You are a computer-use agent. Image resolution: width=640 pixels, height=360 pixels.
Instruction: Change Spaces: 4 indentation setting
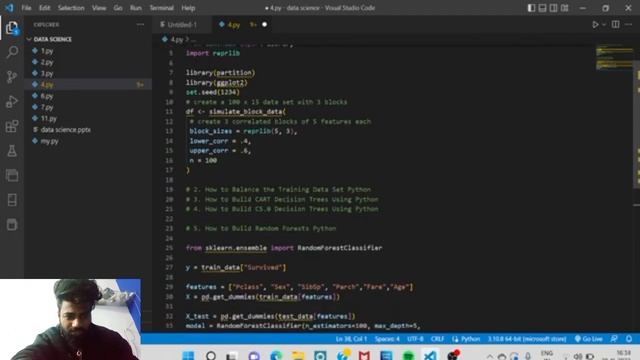(387, 339)
